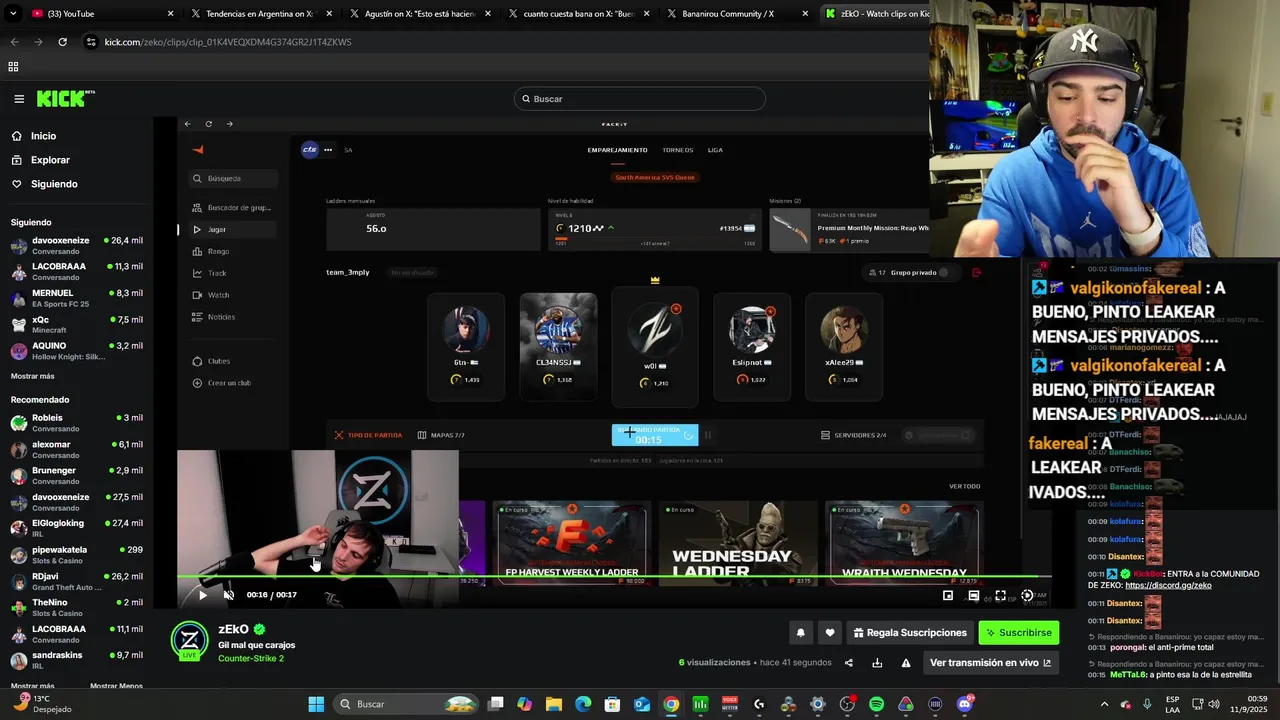1280x720 pixels.
Task: Open Microsoft Store from the taskbar
Action: pos(612,704)
